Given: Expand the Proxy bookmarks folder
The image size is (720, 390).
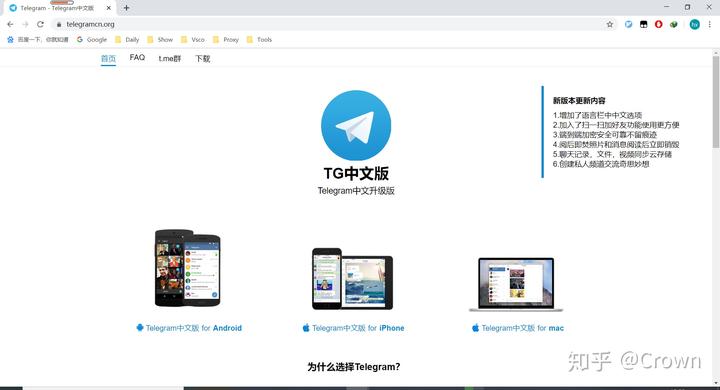Looking at the screenshot, I should click(x=226, y=40).
